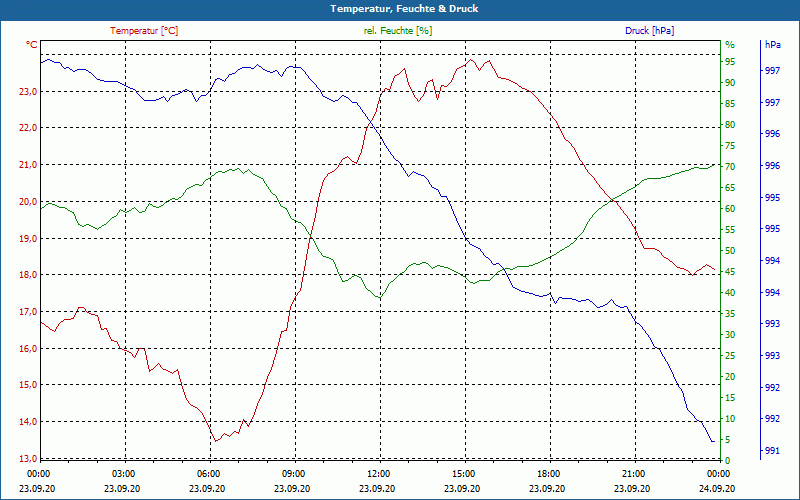The width and height of the screenshot is (800, 500).
Task: Click the "13,0" temperature axis tick
Action: pos(29,458)
